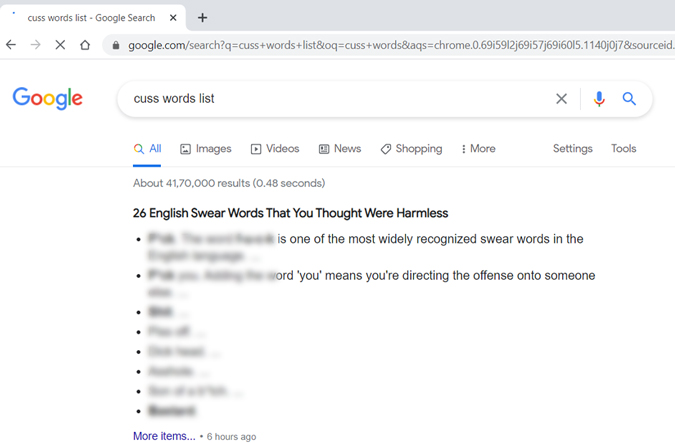Screen dimensions: 675x443
Task: Open search Tools options
Action: point(623,149)
